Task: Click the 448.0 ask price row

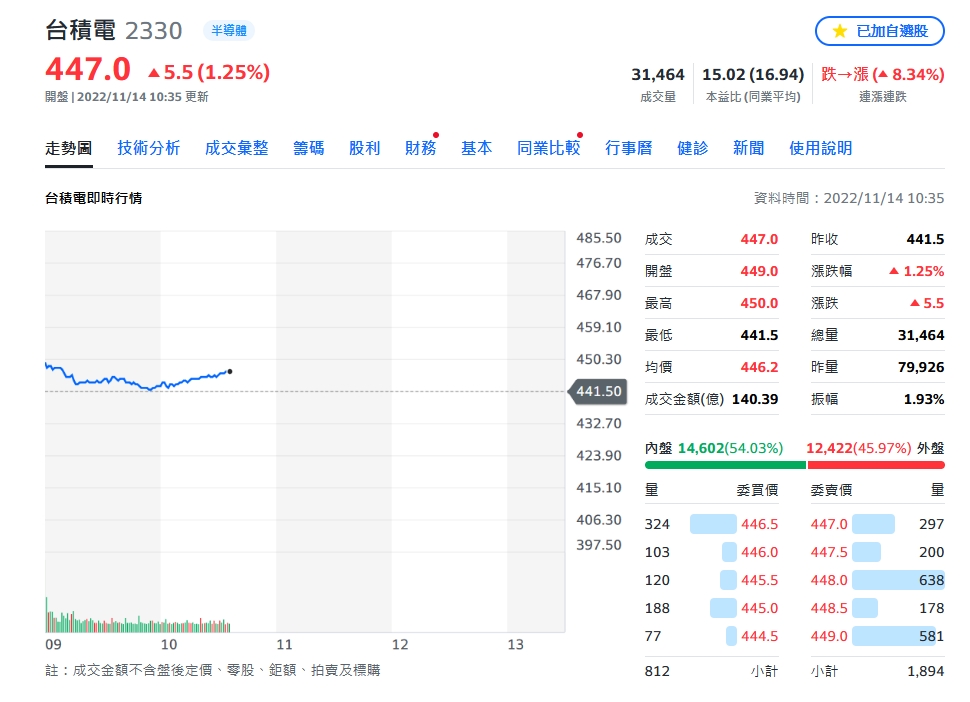Action: (x=877, y=580)
